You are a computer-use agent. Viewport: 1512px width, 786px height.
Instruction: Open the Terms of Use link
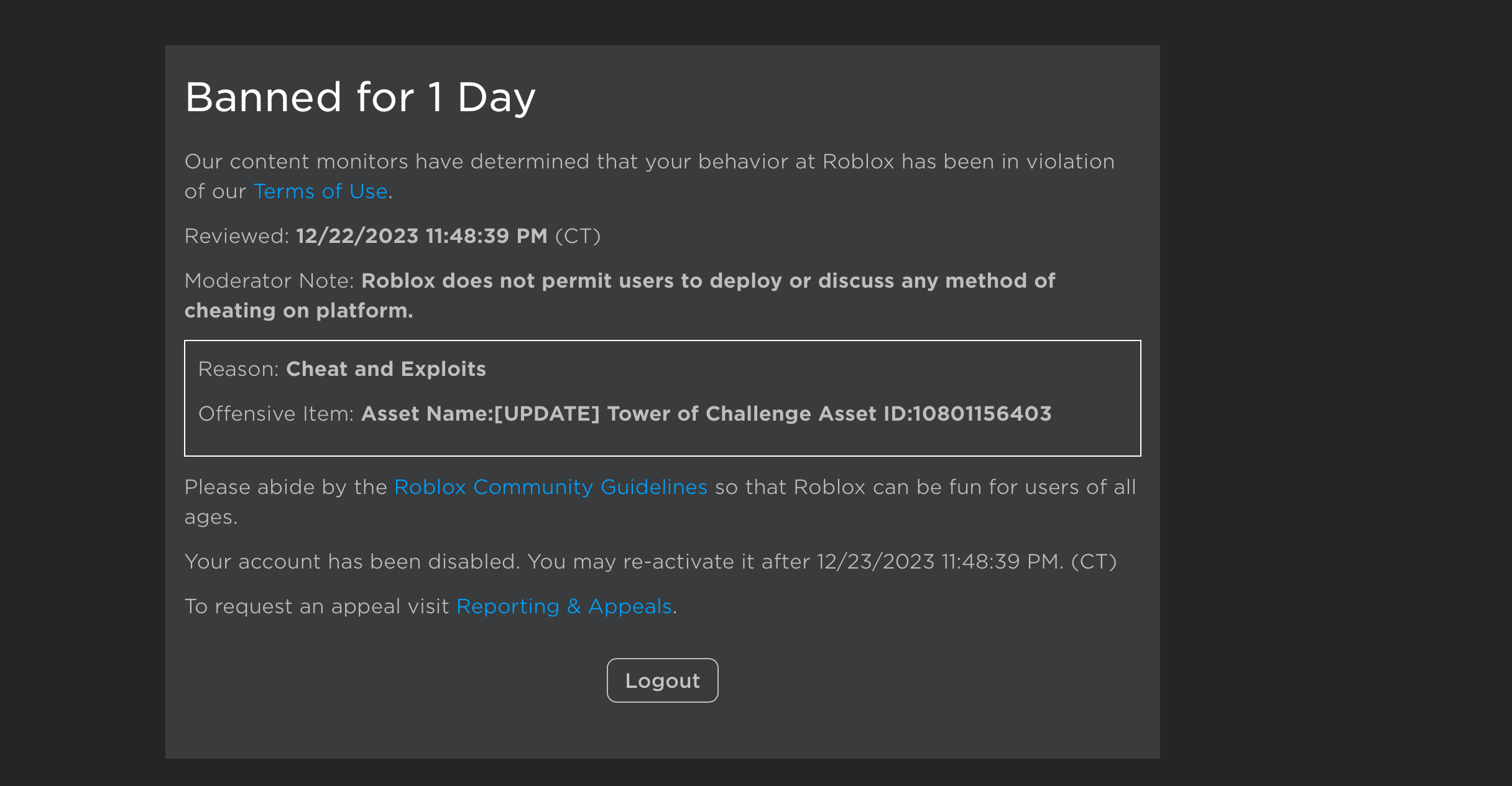pyautogui.click(x=320, y=191)
